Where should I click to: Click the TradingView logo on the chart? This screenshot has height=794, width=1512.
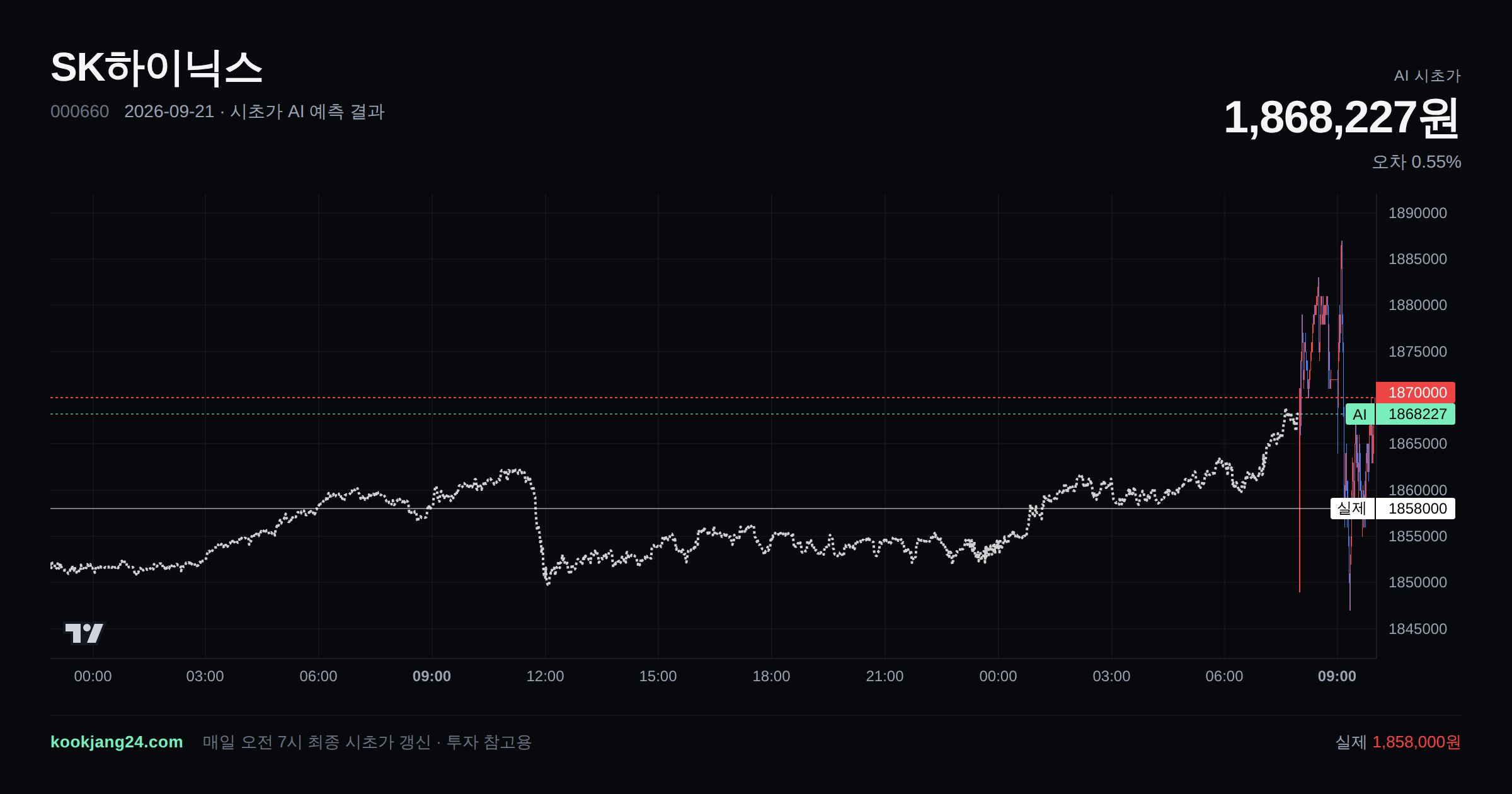84,633
